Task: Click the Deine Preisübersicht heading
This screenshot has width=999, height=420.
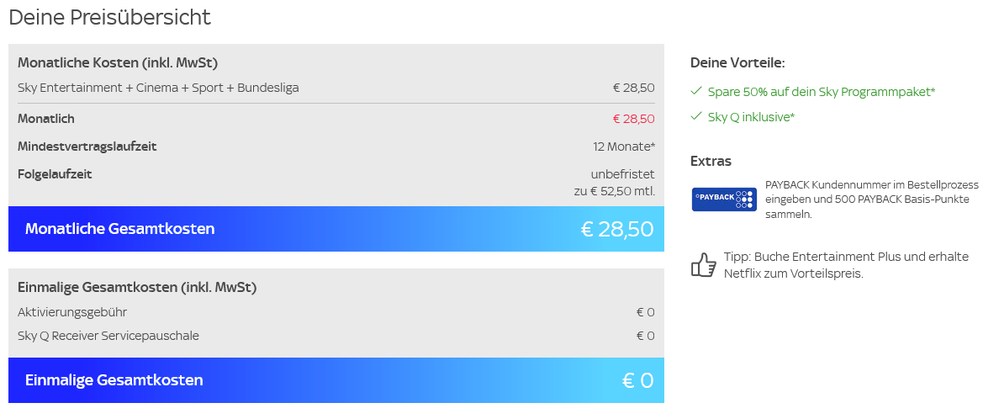Action: [109, 17]
